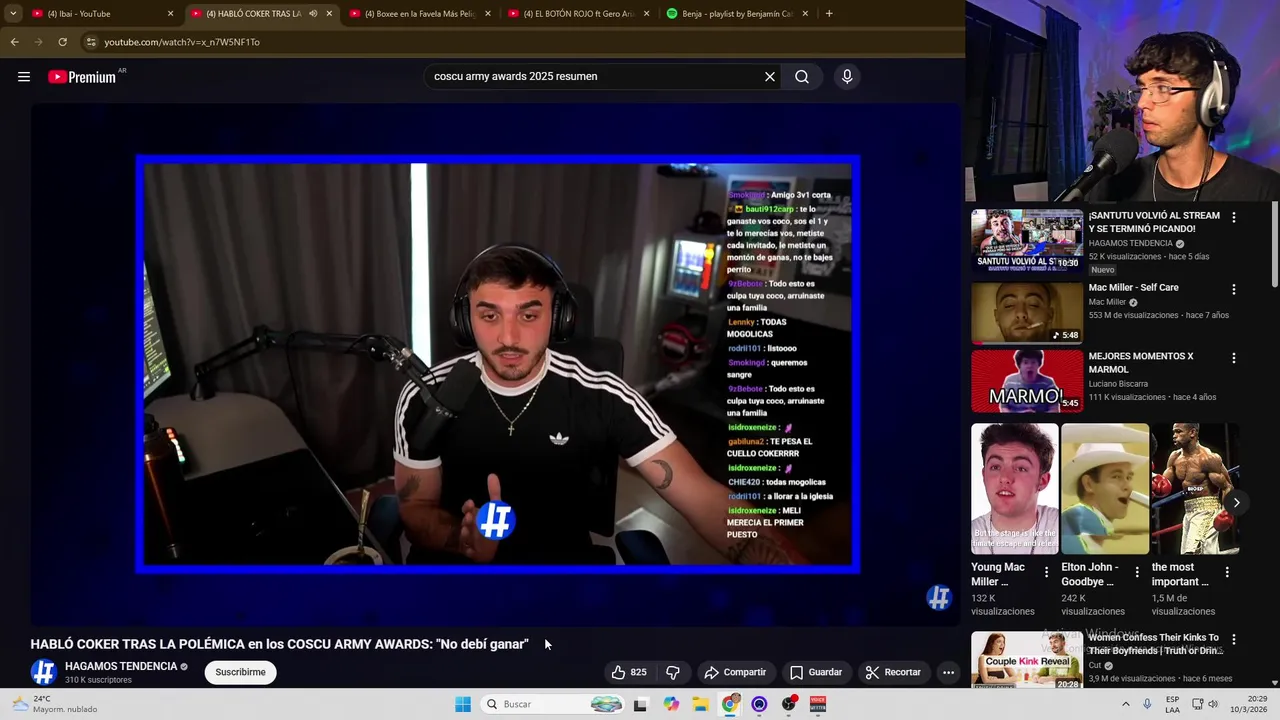Open Windows Start menu
This screenshot has width=1280, height=720.
tap(463, 704)
